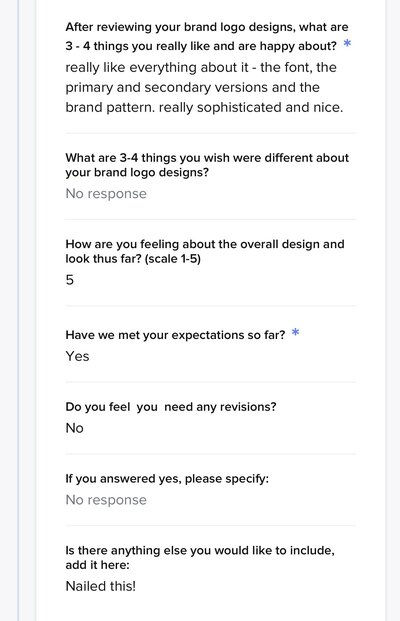Click the 'No' answer about revisions
Screen dimensions: 400x621
(x=74, y=428)
